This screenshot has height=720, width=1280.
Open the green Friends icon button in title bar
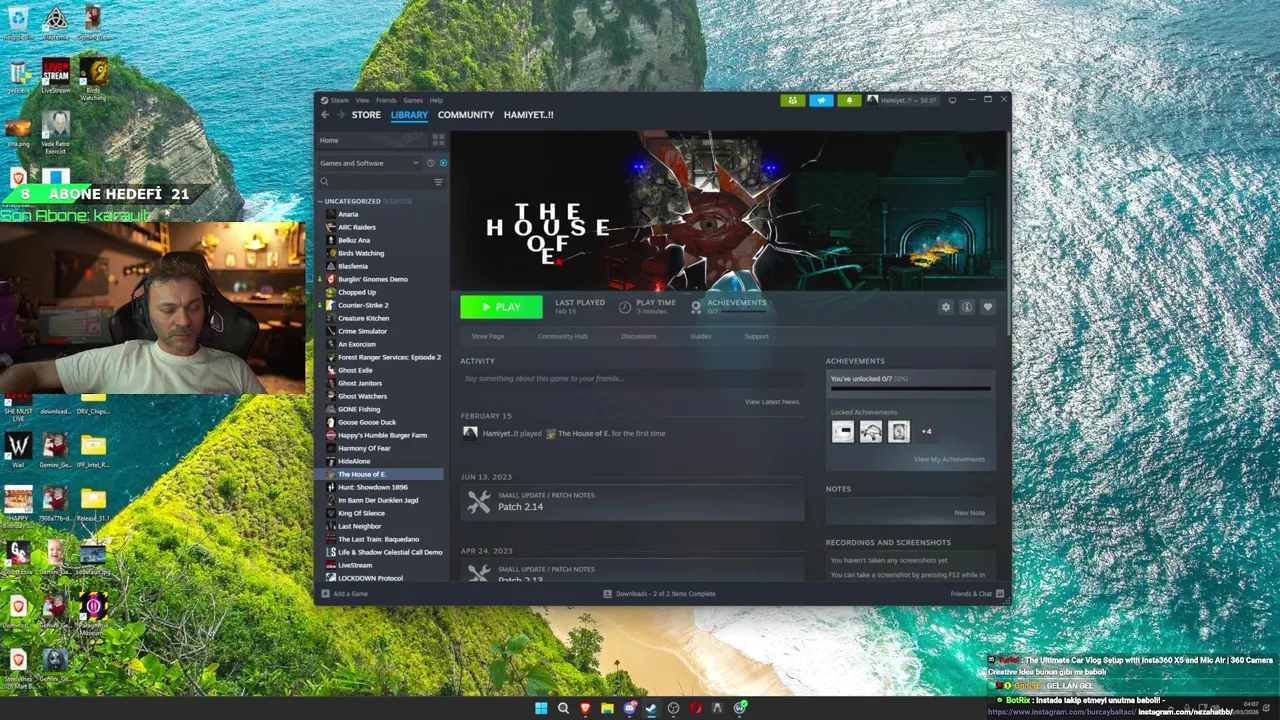coord(792,100)
